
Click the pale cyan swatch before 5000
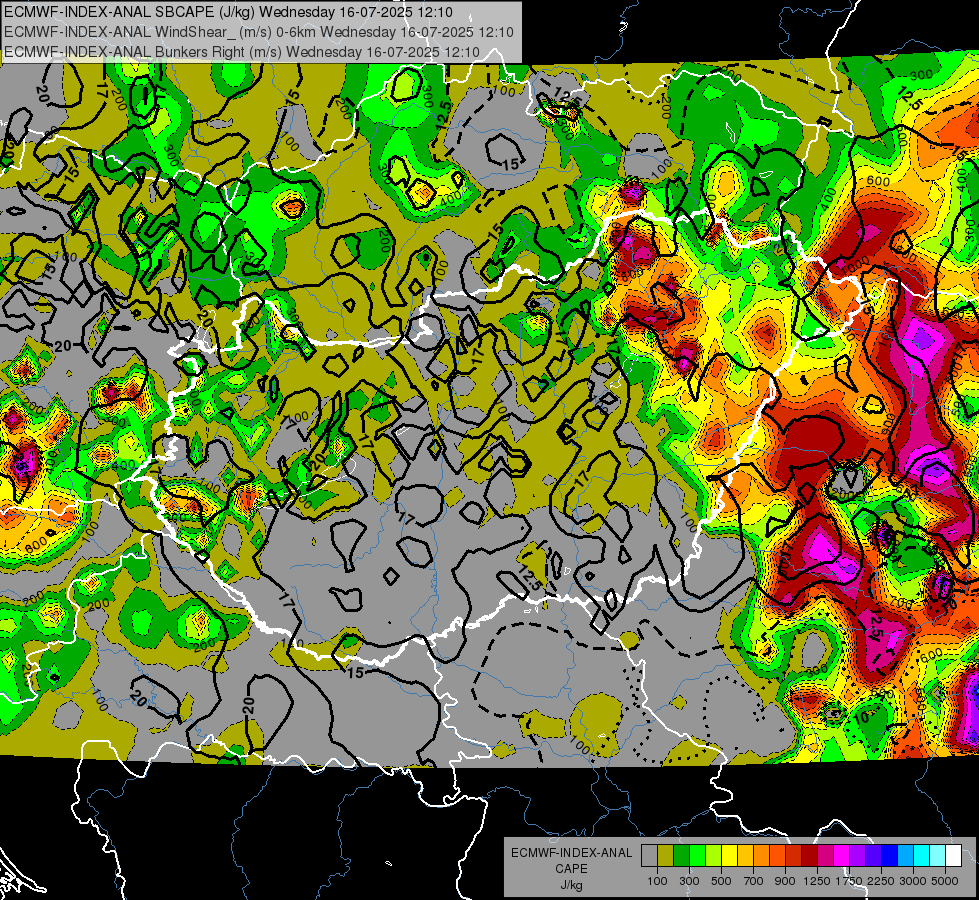tap(938, 856)
